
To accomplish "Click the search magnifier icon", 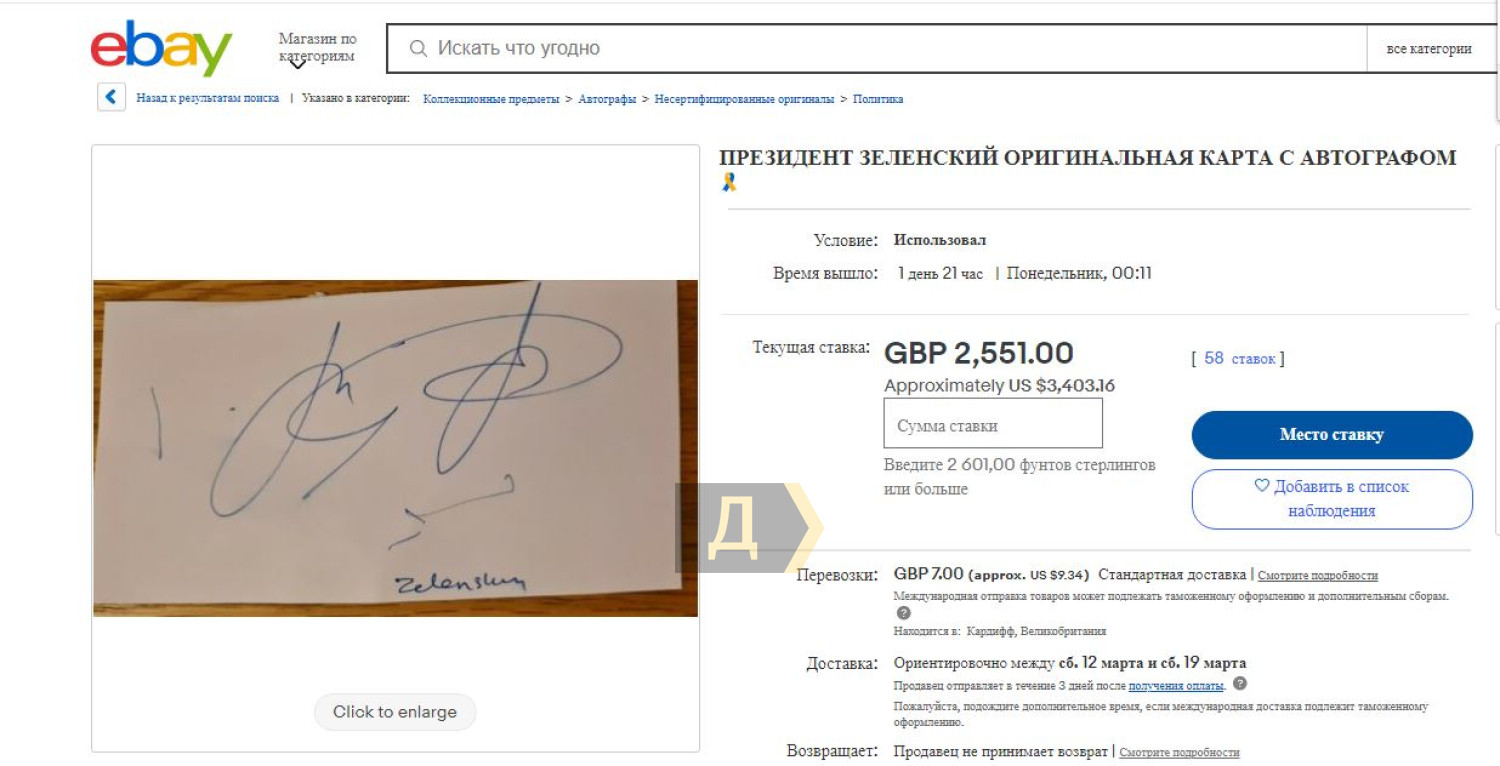I will click(419, 48).
